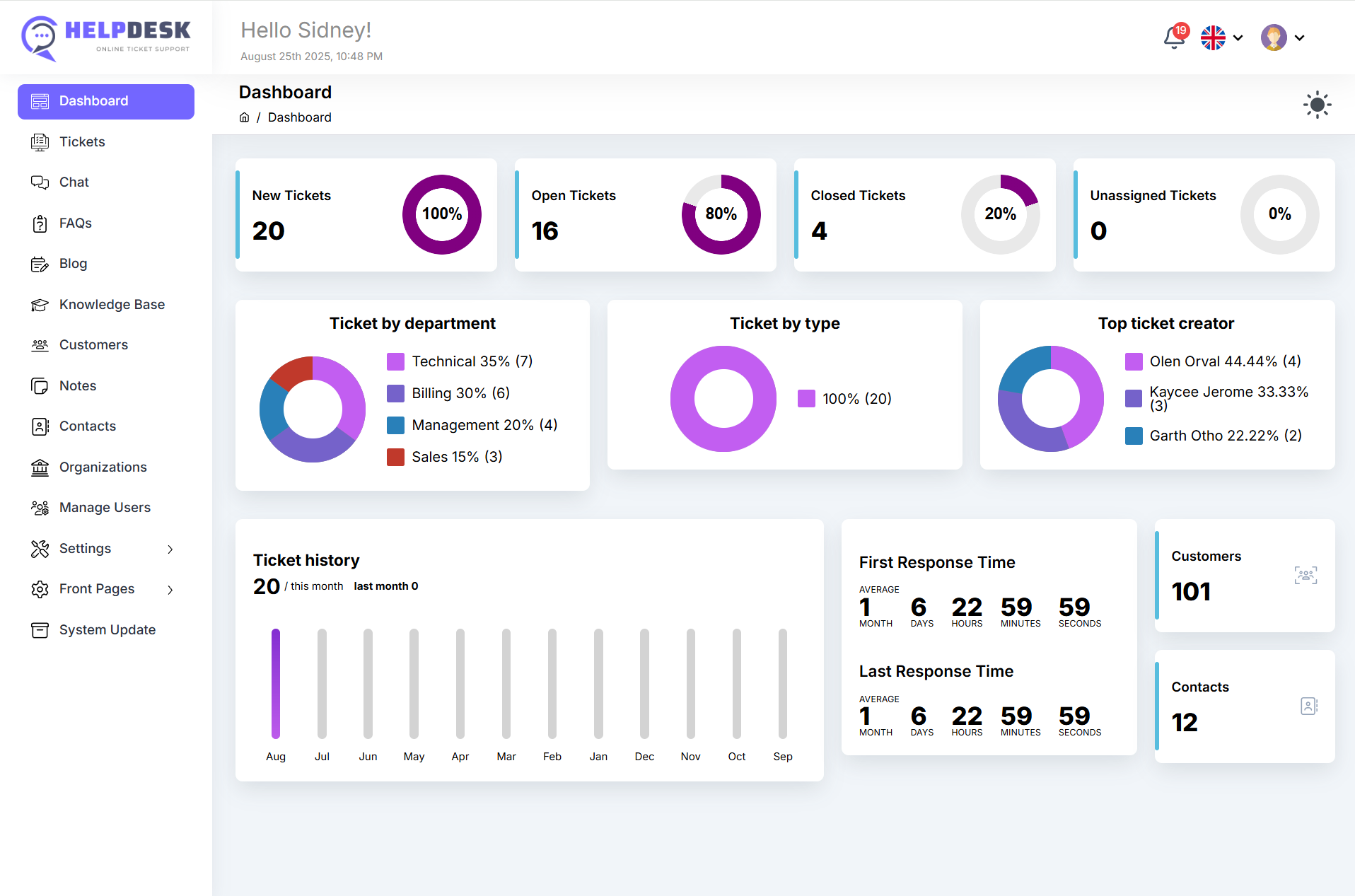This screenshot has height=896, width=1355.
Task: Open the user avatar profile menu
Action: 1281,38
